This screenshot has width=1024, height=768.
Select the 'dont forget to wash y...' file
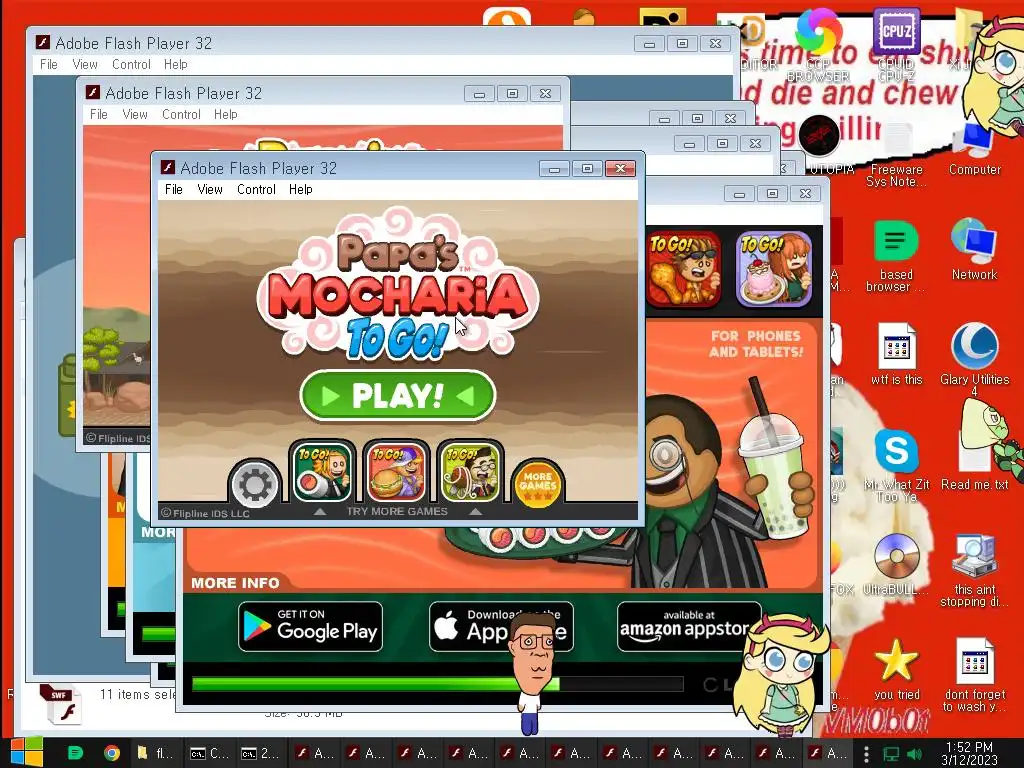(x=974, y=675)
